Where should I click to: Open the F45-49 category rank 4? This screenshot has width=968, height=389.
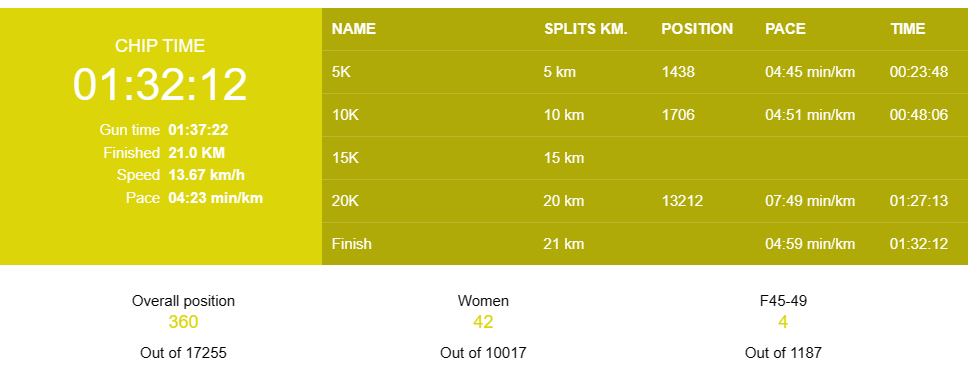(x=783, y=322)
